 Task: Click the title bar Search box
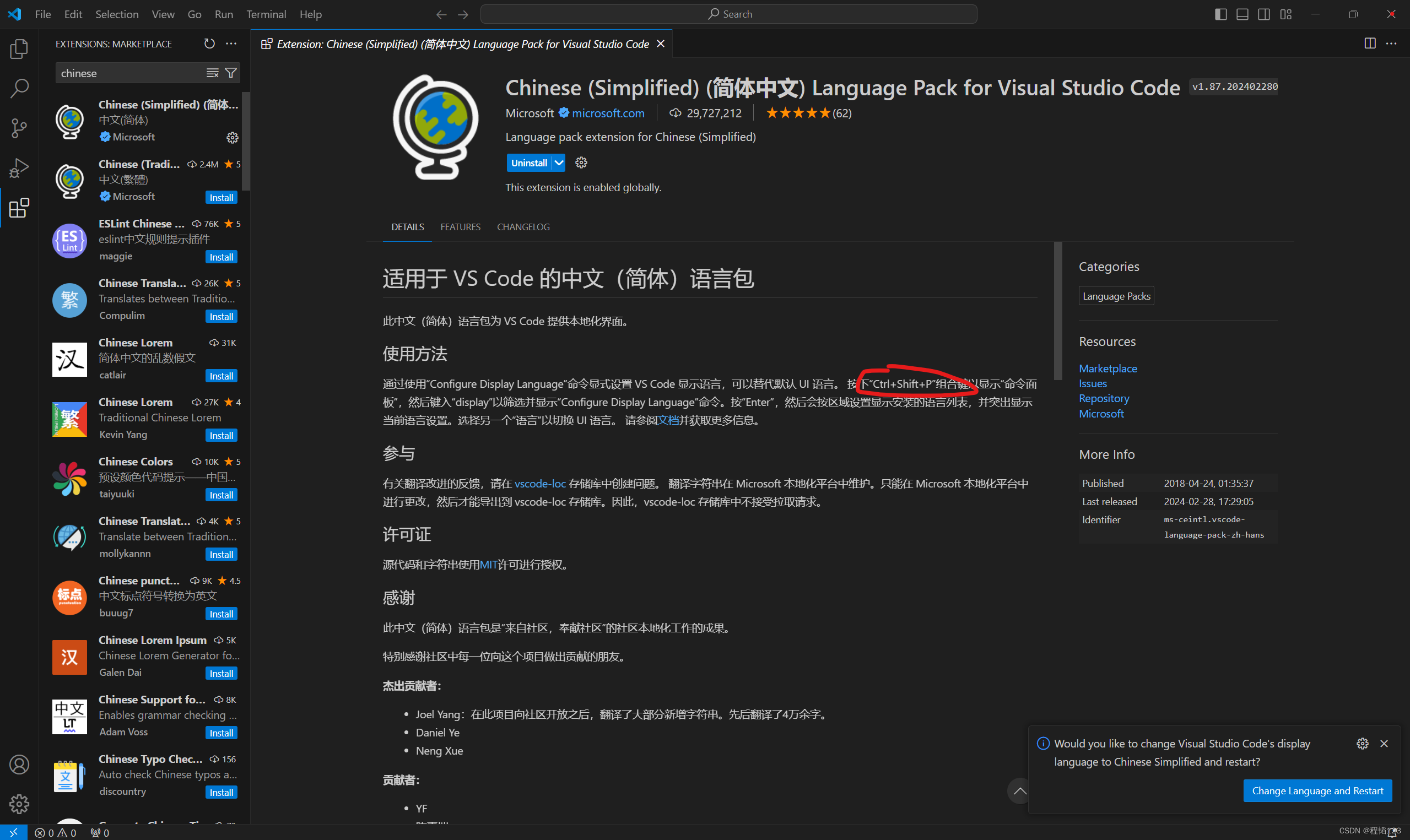click(728, 14)
